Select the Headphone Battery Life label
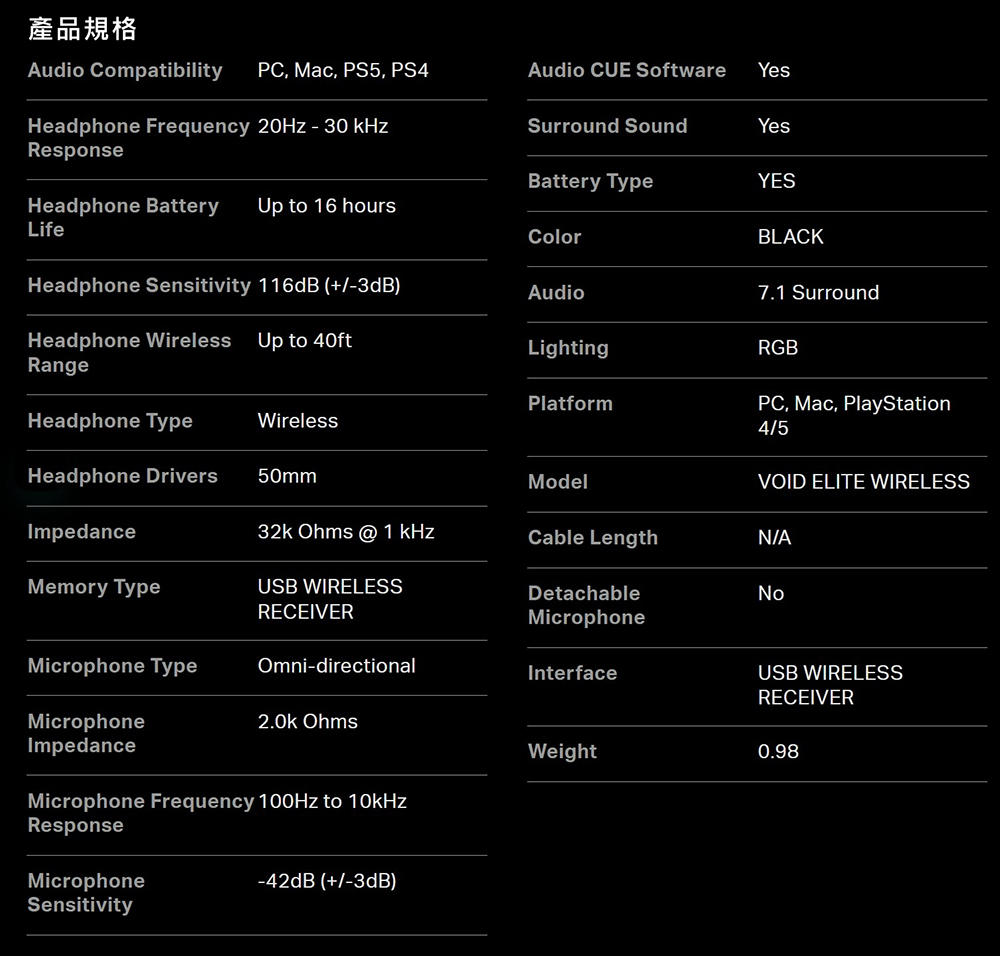1000x956 pixels. click(123, 217)
